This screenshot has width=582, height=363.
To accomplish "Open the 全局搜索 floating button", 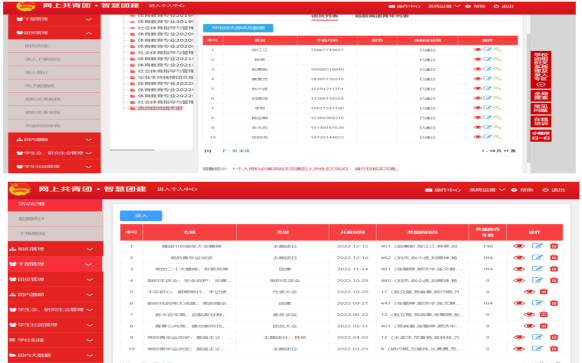I will tap(541, 96).
